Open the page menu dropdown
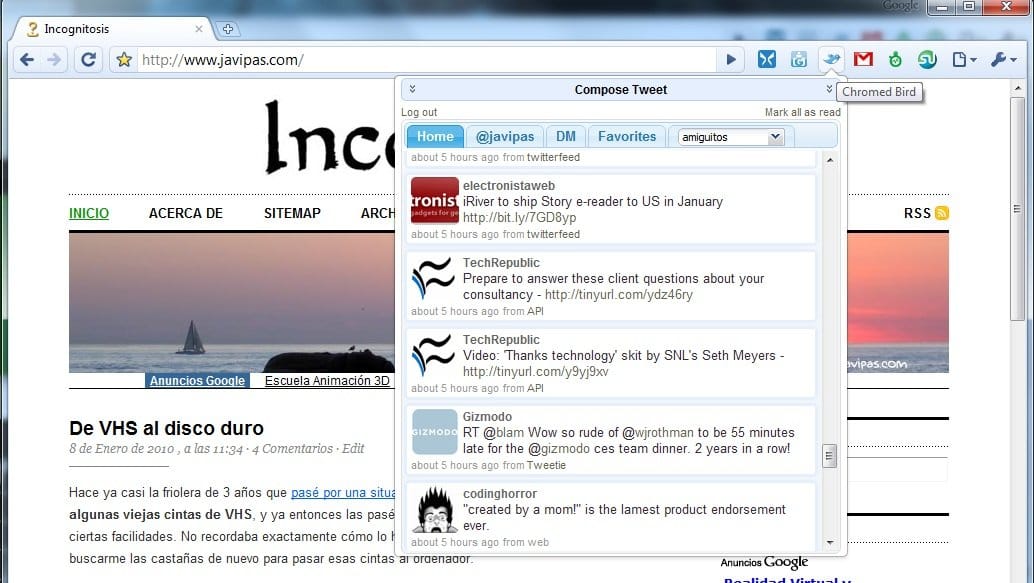The width and height of the screenshot is (1034, 583). click(963, 60)
